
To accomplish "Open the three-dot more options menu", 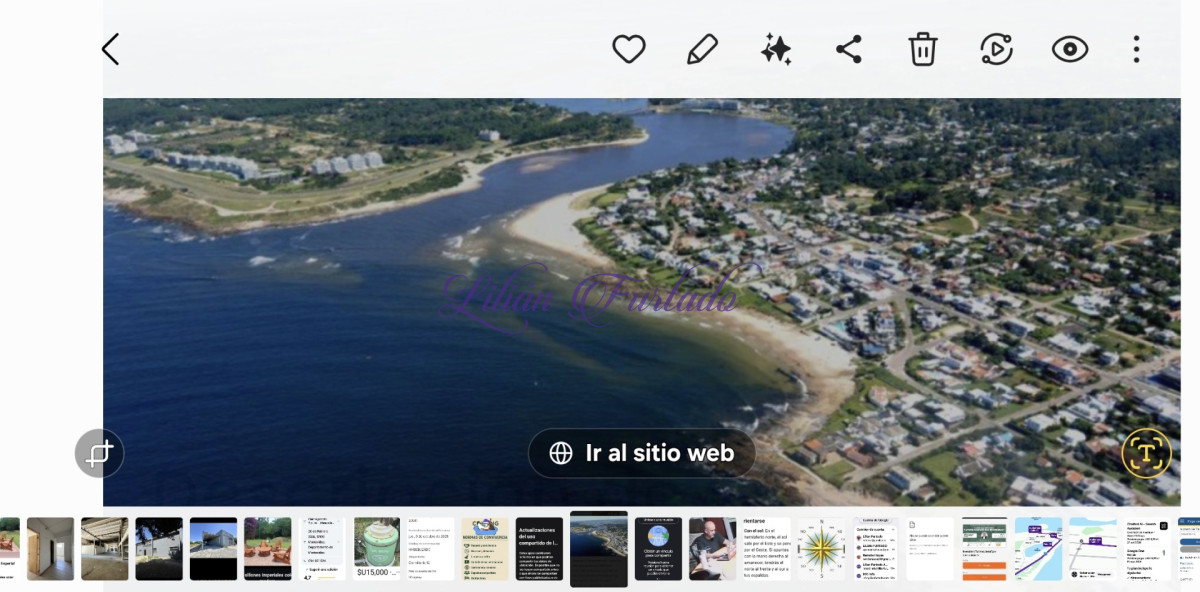I will tap(1136, 49).
